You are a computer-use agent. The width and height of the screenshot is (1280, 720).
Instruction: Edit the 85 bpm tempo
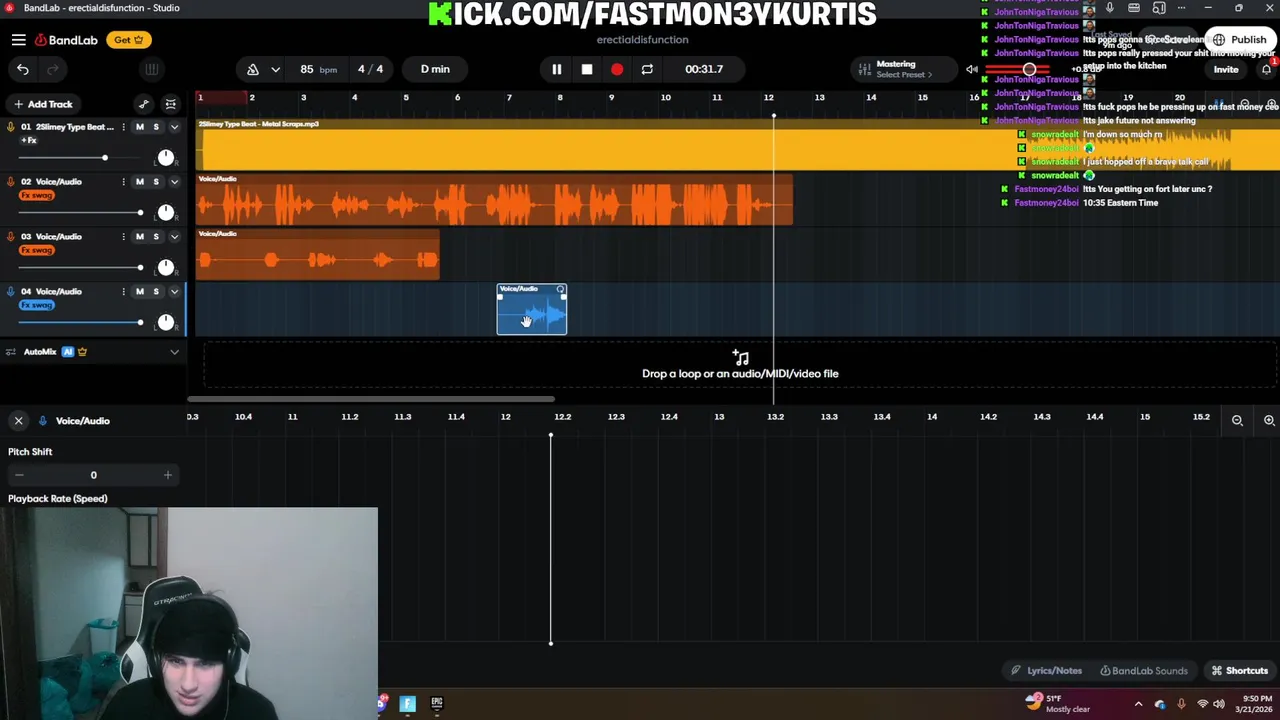pyautogui.click(x=318, y=69)
